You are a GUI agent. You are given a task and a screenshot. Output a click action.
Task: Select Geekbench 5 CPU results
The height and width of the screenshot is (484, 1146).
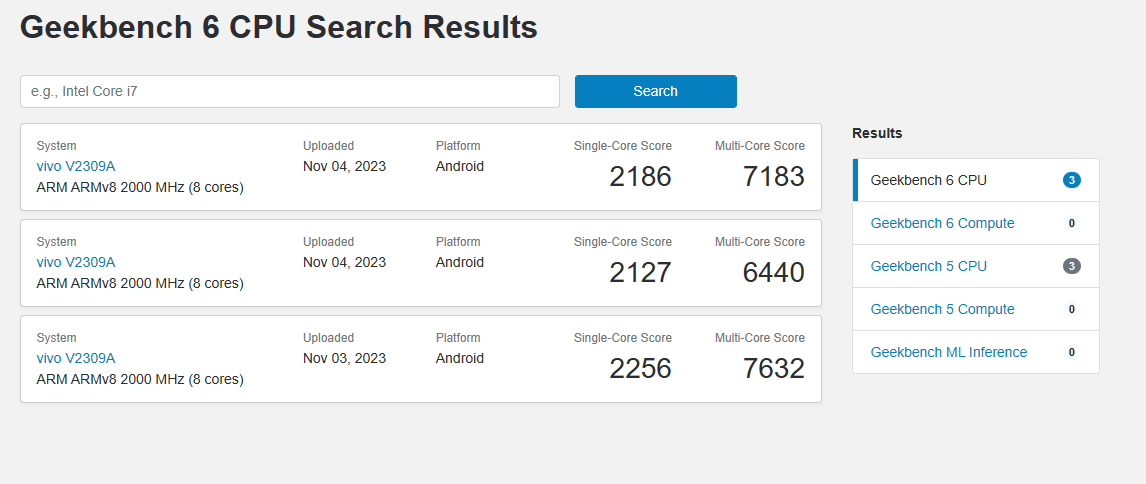click(976, 266)
